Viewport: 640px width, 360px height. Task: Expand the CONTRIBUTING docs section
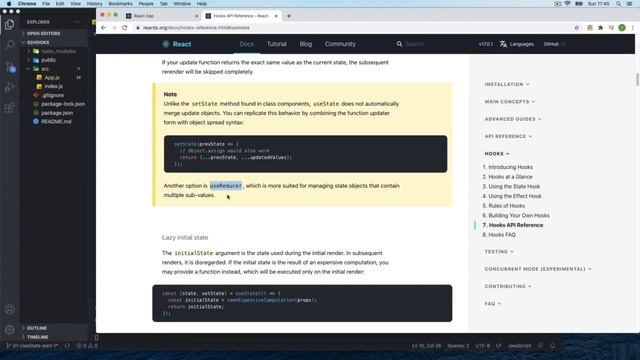pyautogui.click(x=508, y=287)
